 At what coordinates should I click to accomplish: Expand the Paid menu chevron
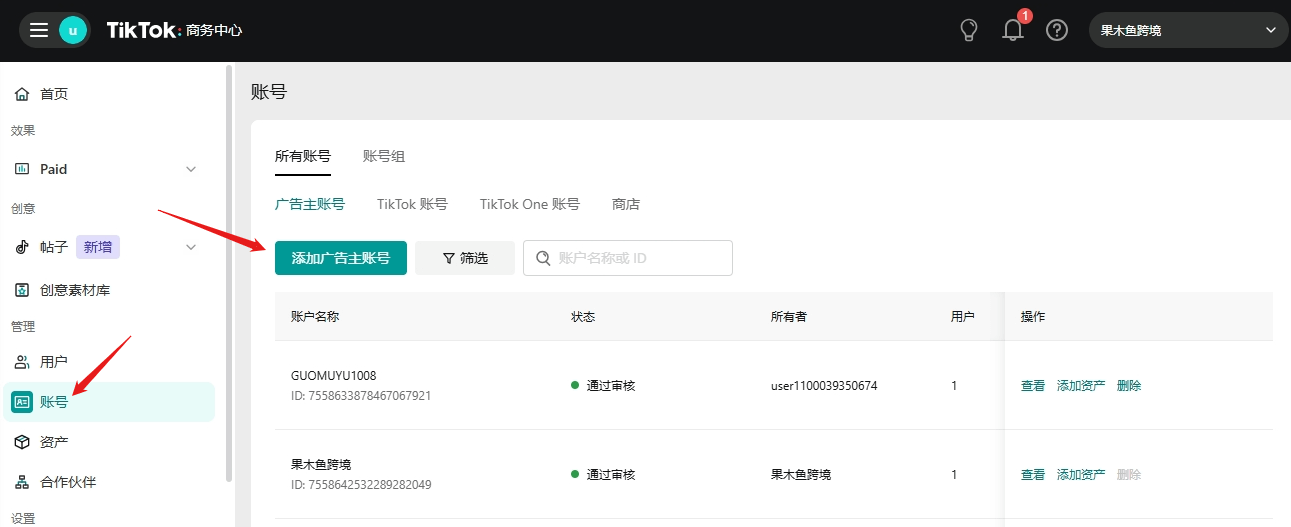point(191,169)
